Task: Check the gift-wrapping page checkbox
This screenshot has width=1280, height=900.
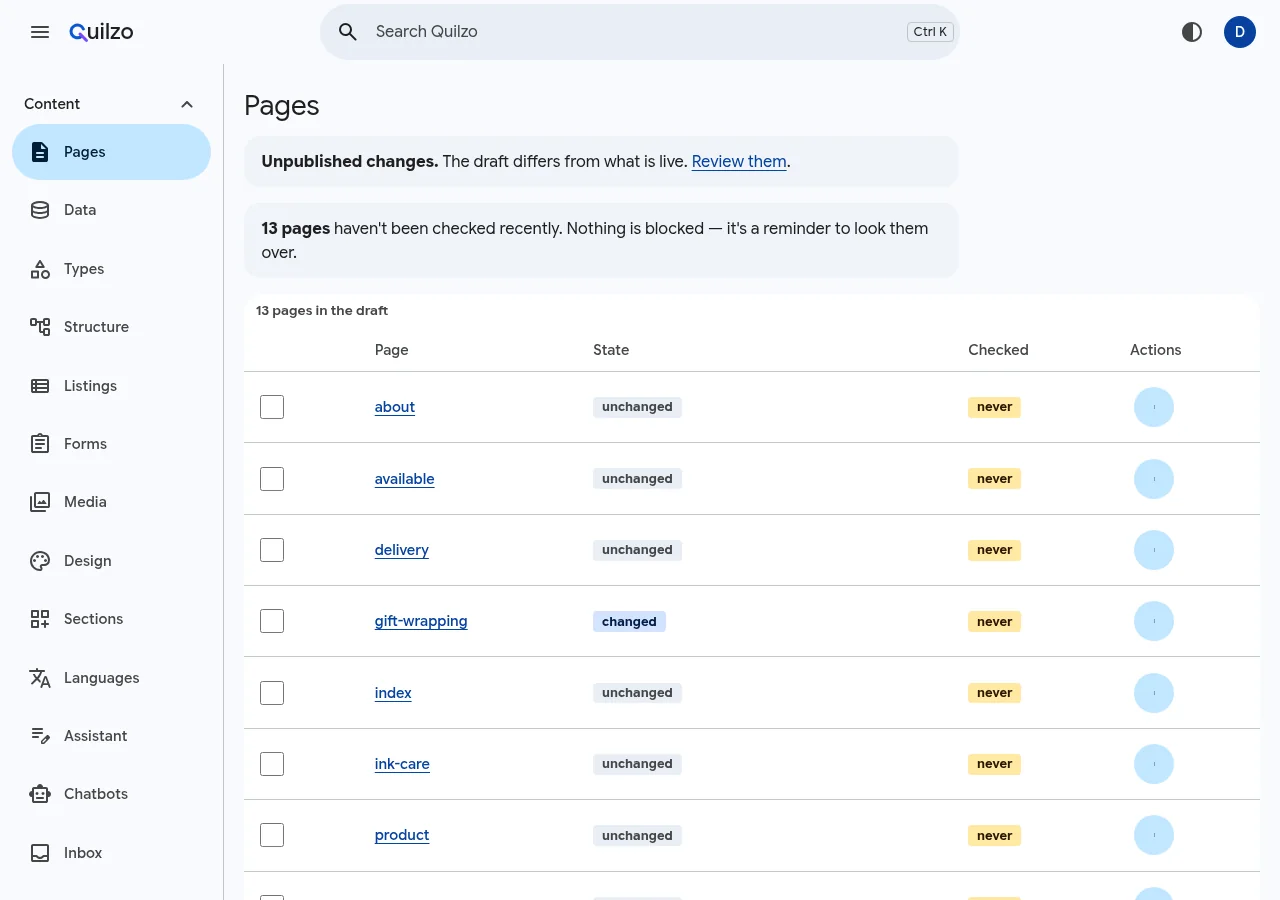Action: point(272,621)
